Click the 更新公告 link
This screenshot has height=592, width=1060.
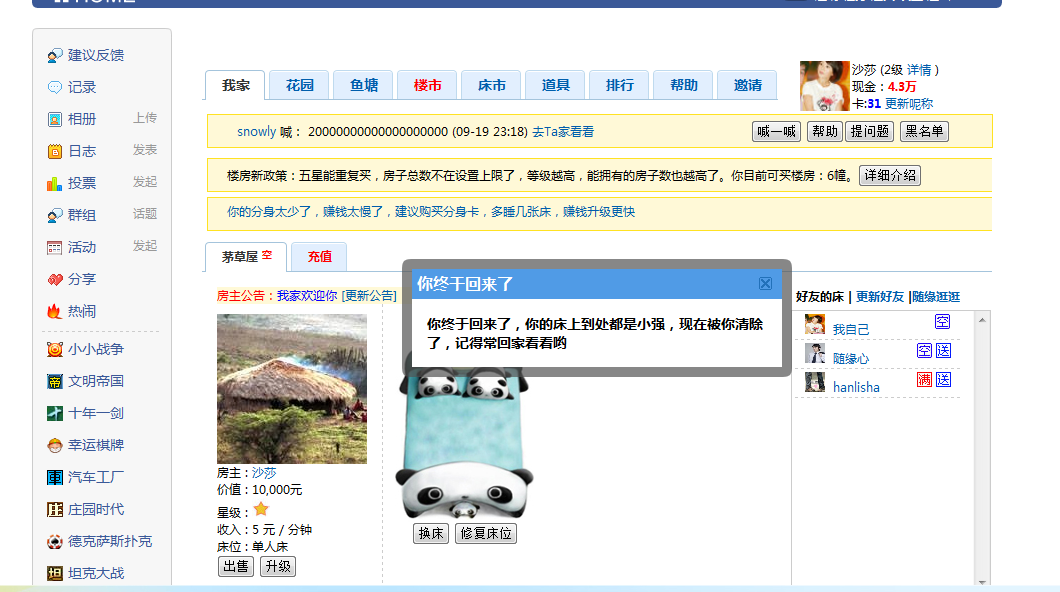(369, 296)
